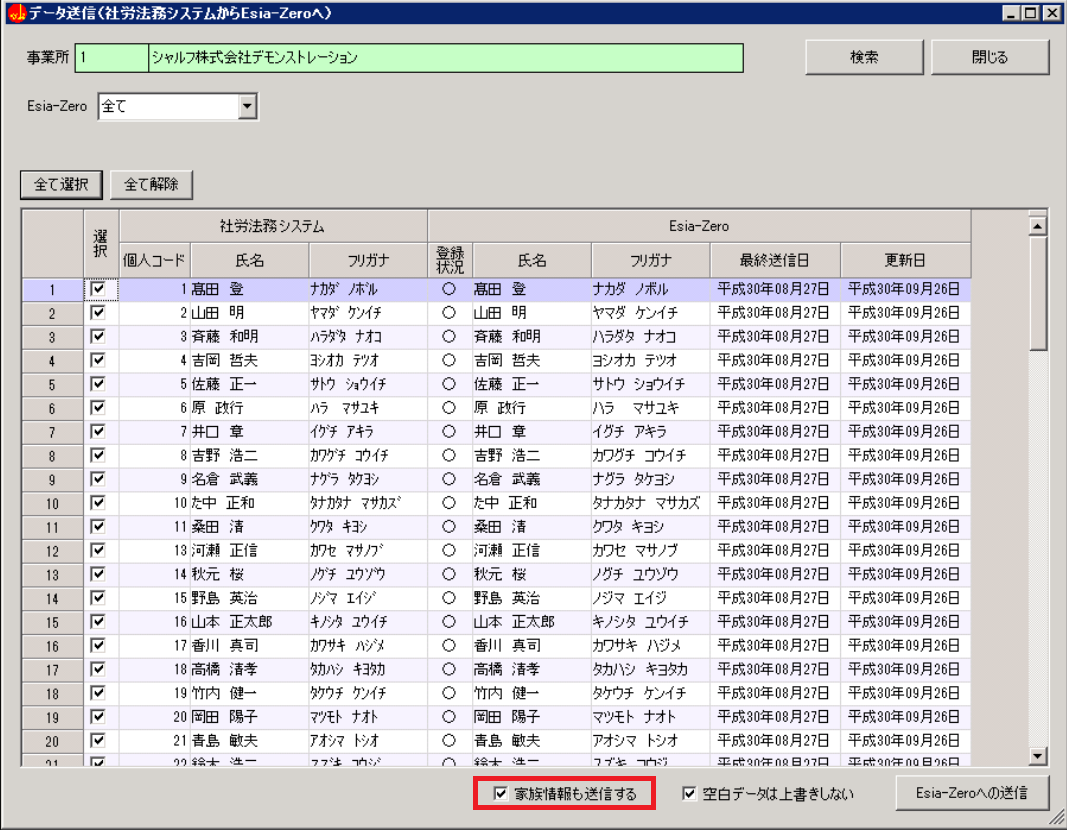1067x830 pixels.
Task: Click the scrollbar up arrow of the table
Action: tap(1037, 226)
